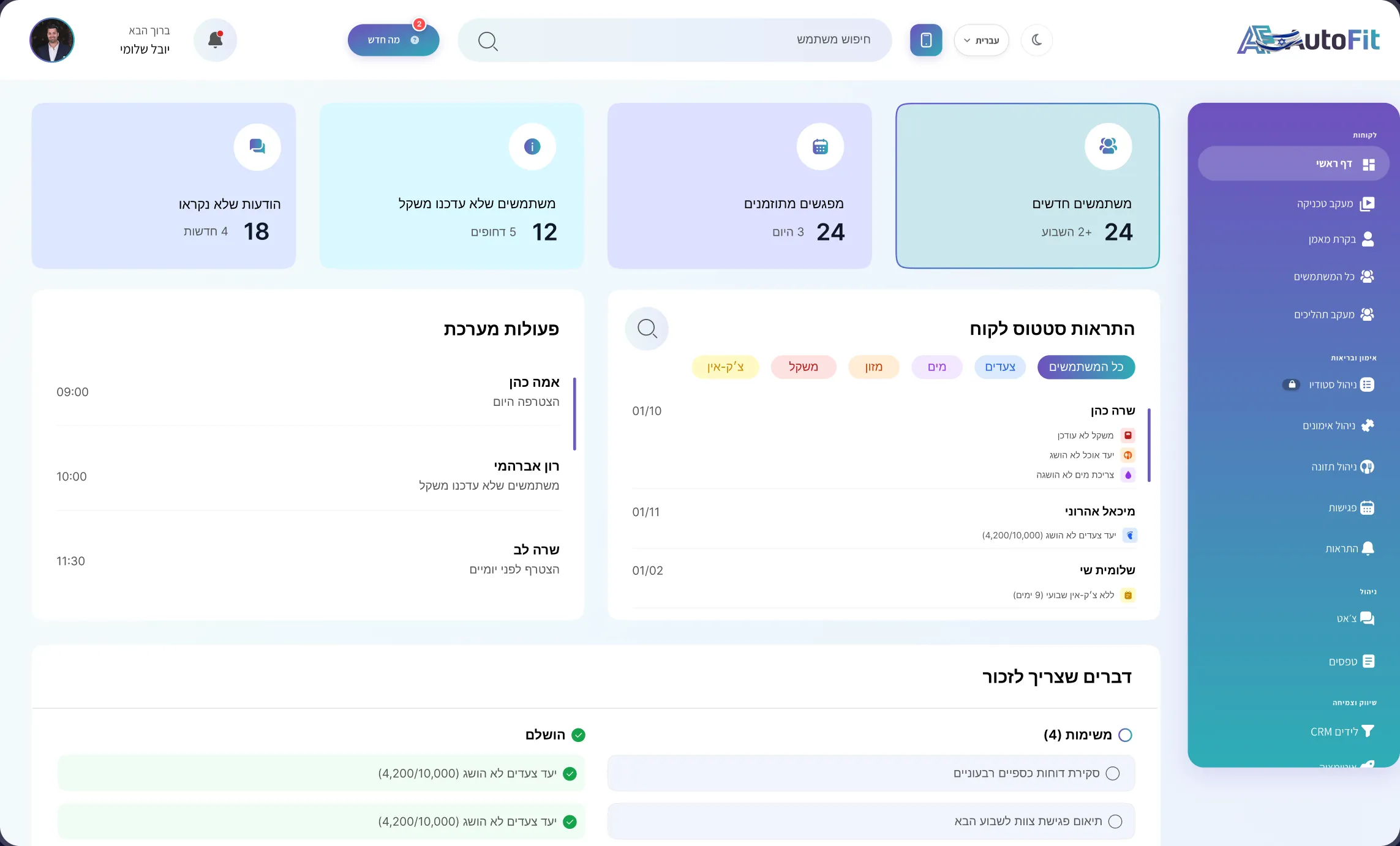Select the משקל filter chip
The image size is (1400, 846).
click(803, 367)
